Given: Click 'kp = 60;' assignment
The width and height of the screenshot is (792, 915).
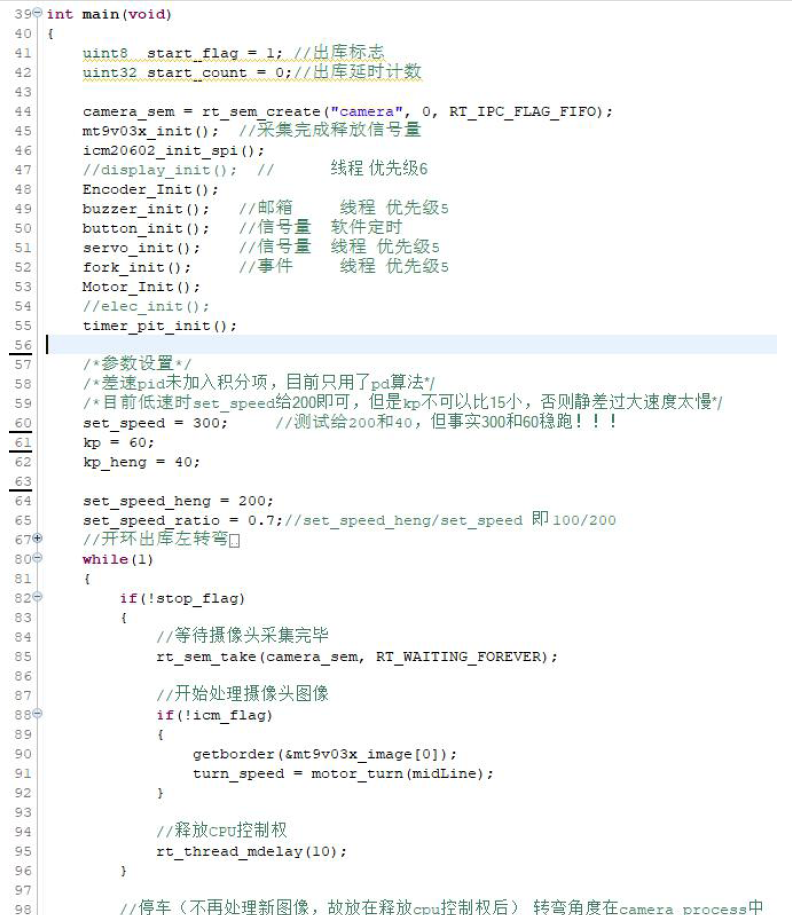Looking at the screenshot, I should [118, 443].
